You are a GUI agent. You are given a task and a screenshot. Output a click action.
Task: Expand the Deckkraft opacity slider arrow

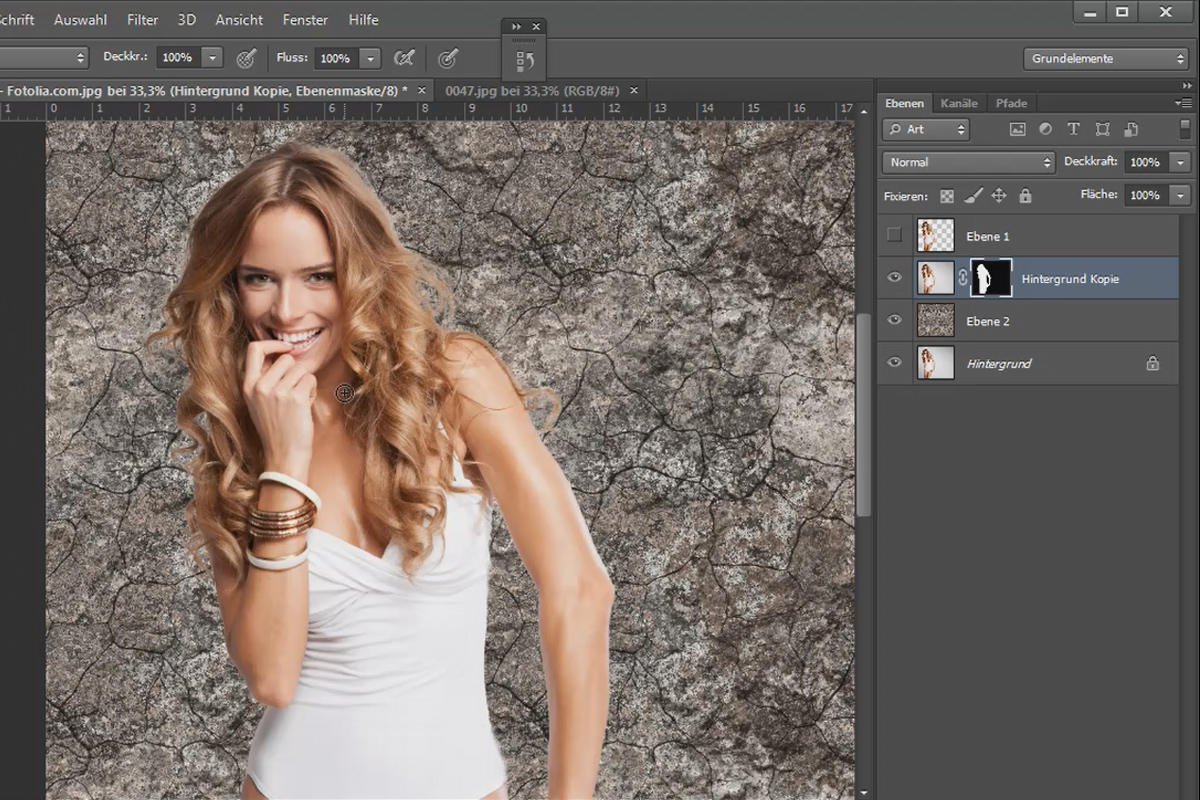coord(1181,162)
